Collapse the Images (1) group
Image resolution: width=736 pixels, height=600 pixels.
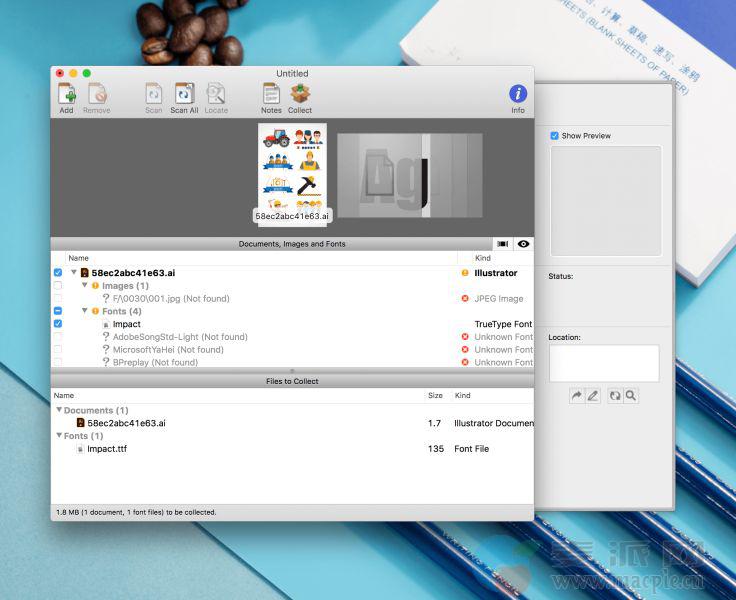pos(85,285)
